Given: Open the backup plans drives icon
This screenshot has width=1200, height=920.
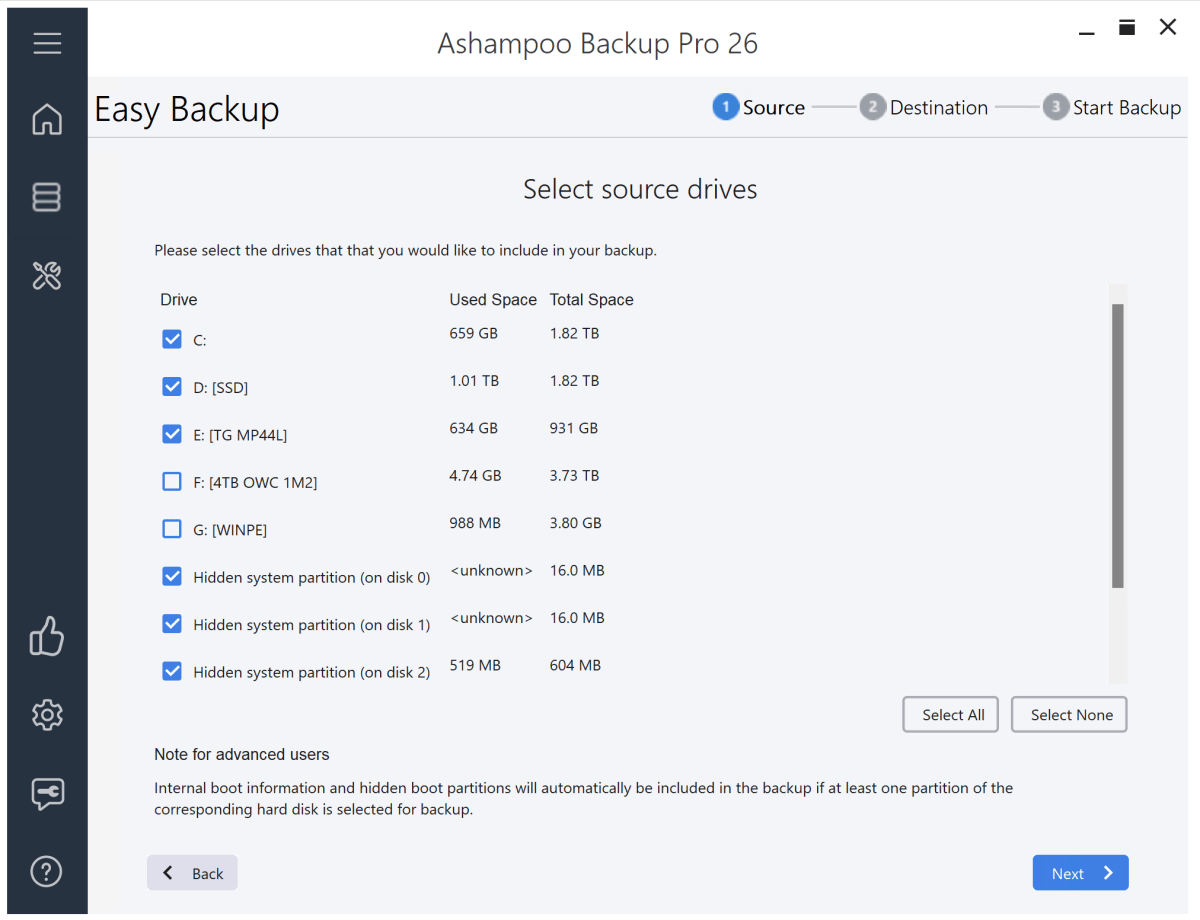Looking at the screenshot, I should click(47, 197).
